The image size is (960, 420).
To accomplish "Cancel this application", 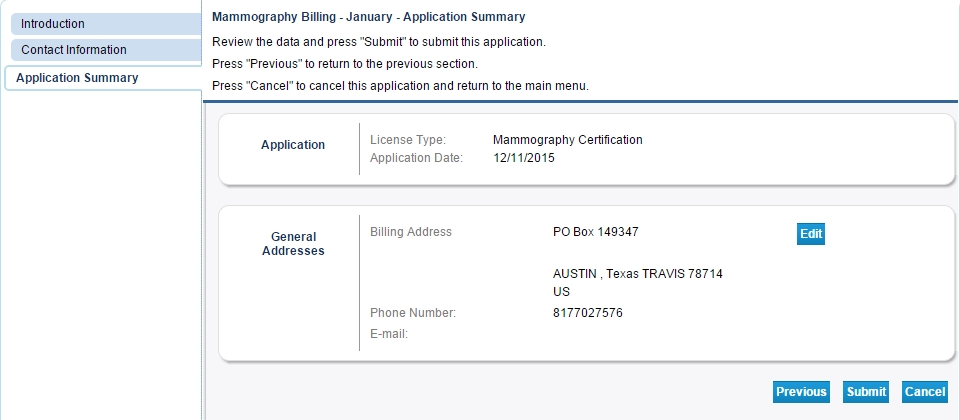I will coord(924,392).
